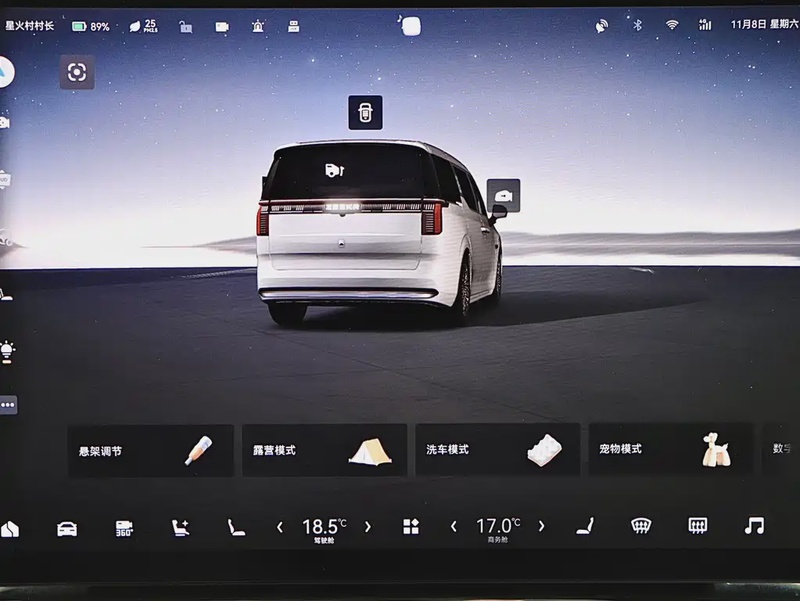Open the lights control in left sidebar
This screenshot has height=601, width=800.
coord(8,351)
